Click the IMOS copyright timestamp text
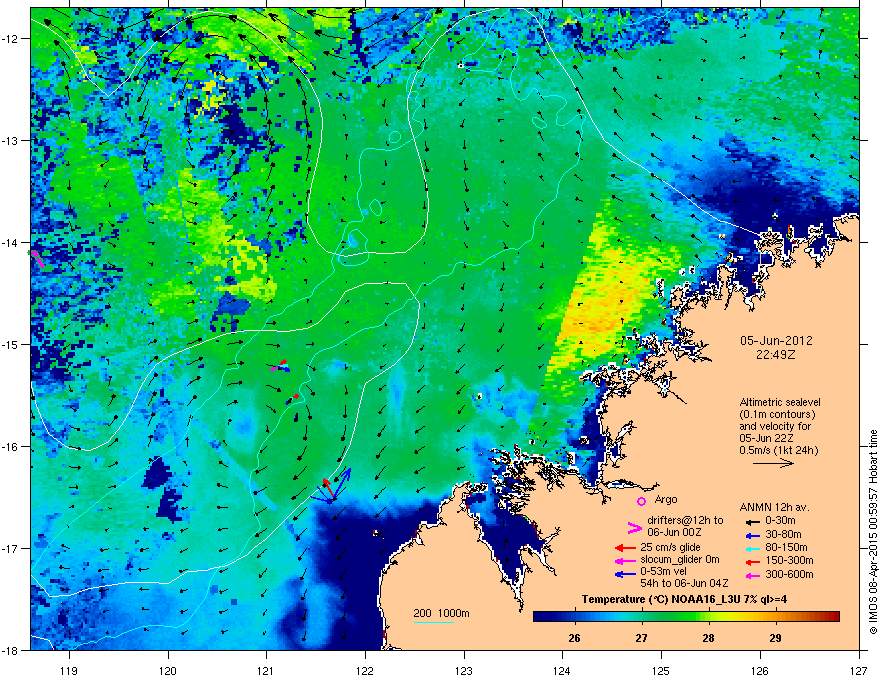This screenshot has height=680, width=880. point(873,531)
